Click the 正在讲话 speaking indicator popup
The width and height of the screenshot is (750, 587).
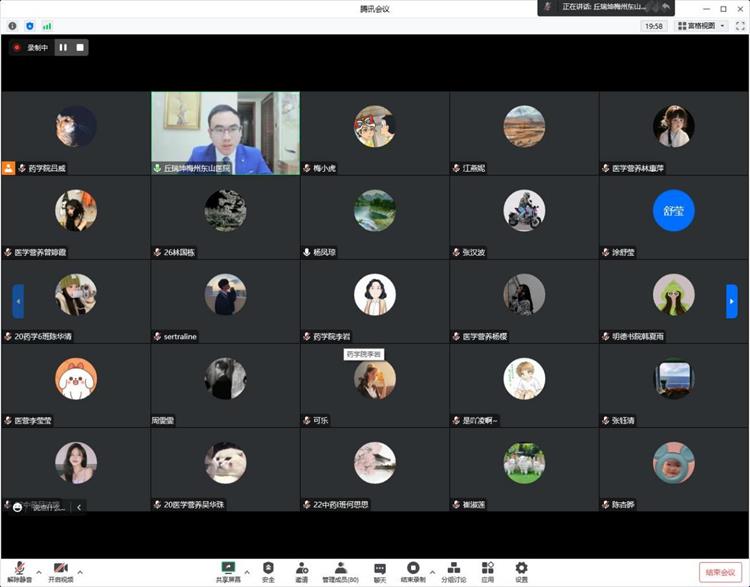click(x=606, y=7)
